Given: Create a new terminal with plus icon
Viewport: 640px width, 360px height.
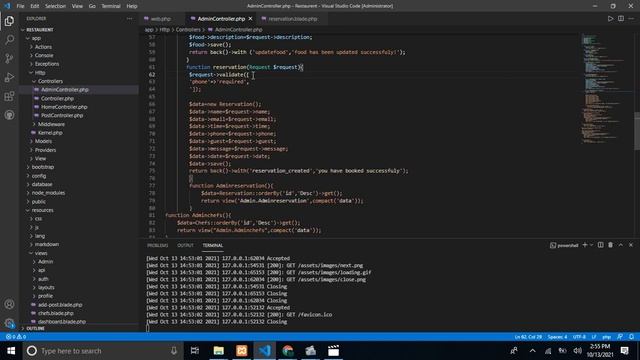Looking at the screenshot, I should [584, 245].
